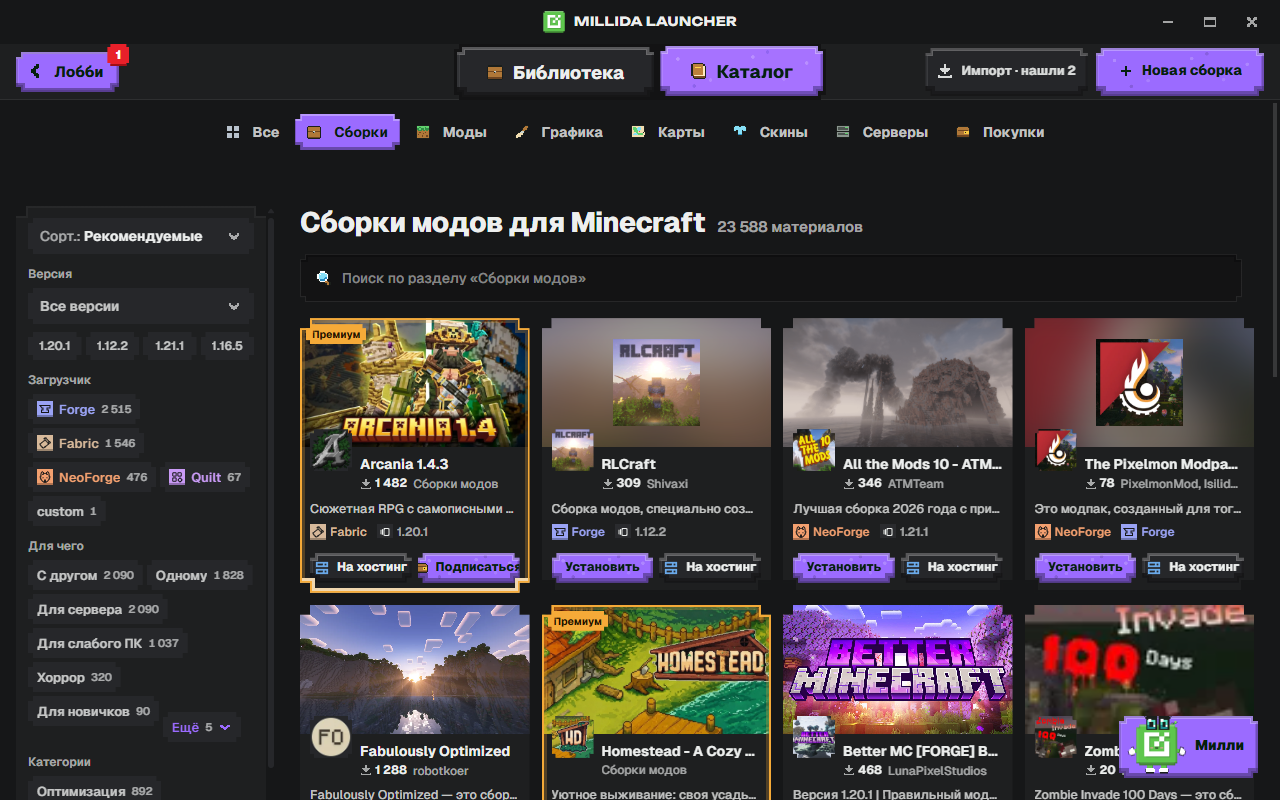Switch to the Библиотека tab
1280x800 pixels.
pos(555,72)
